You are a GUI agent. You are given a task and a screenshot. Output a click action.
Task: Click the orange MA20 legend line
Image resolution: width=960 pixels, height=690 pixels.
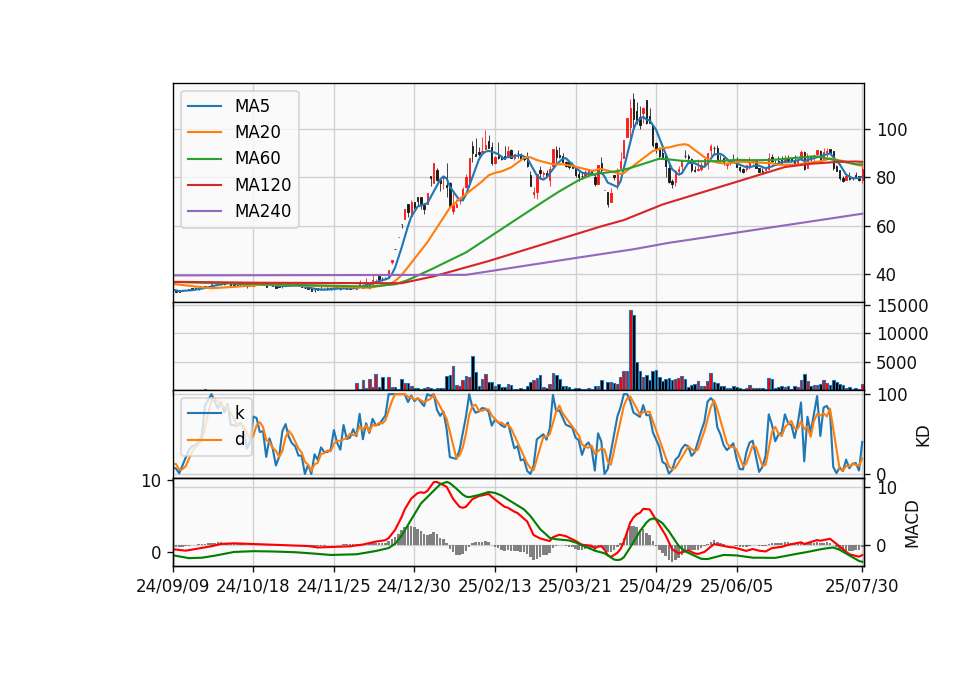pyautogui.click(x=204, y=132)
